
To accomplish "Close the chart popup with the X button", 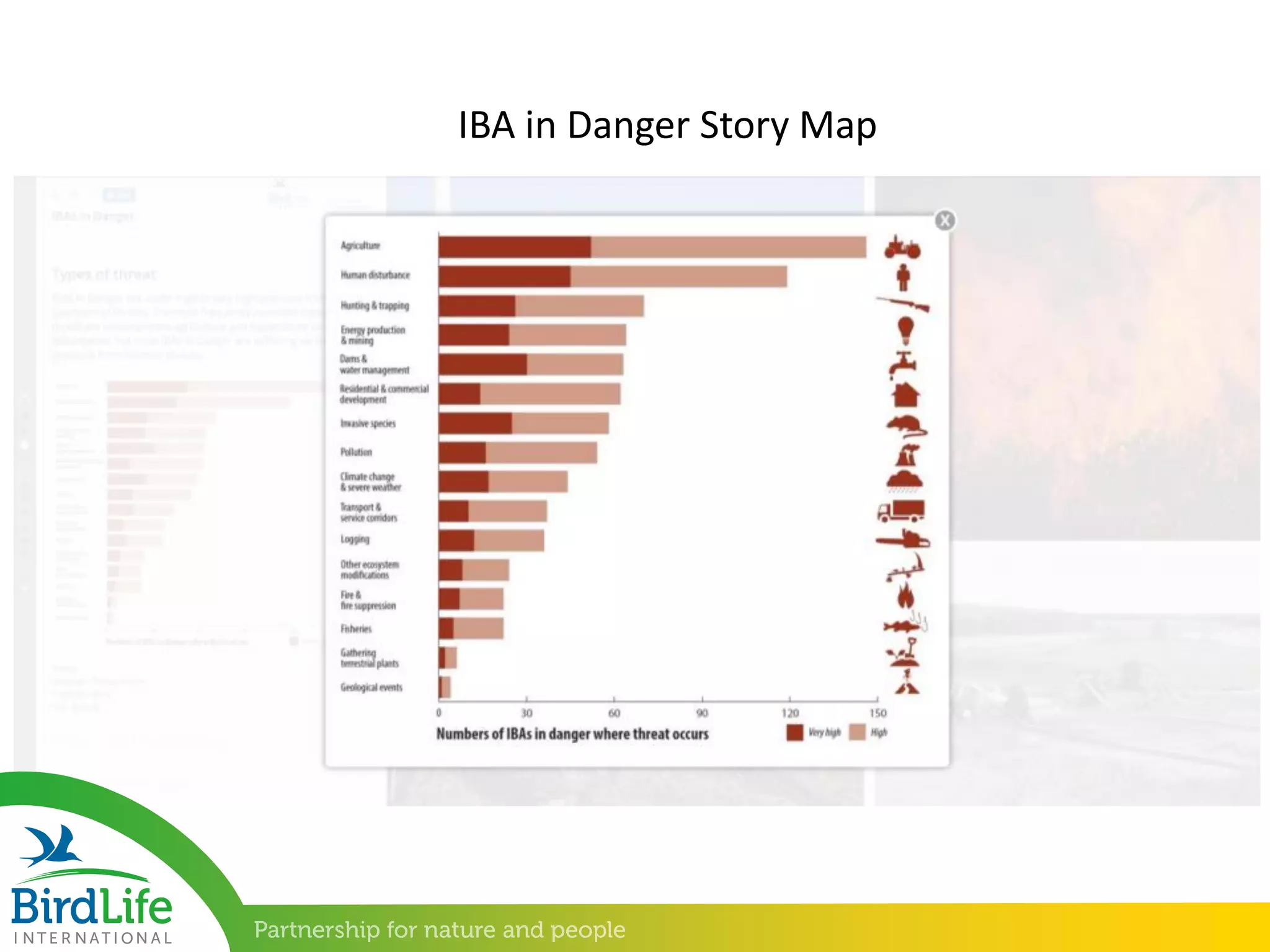I will coord(944,220).
